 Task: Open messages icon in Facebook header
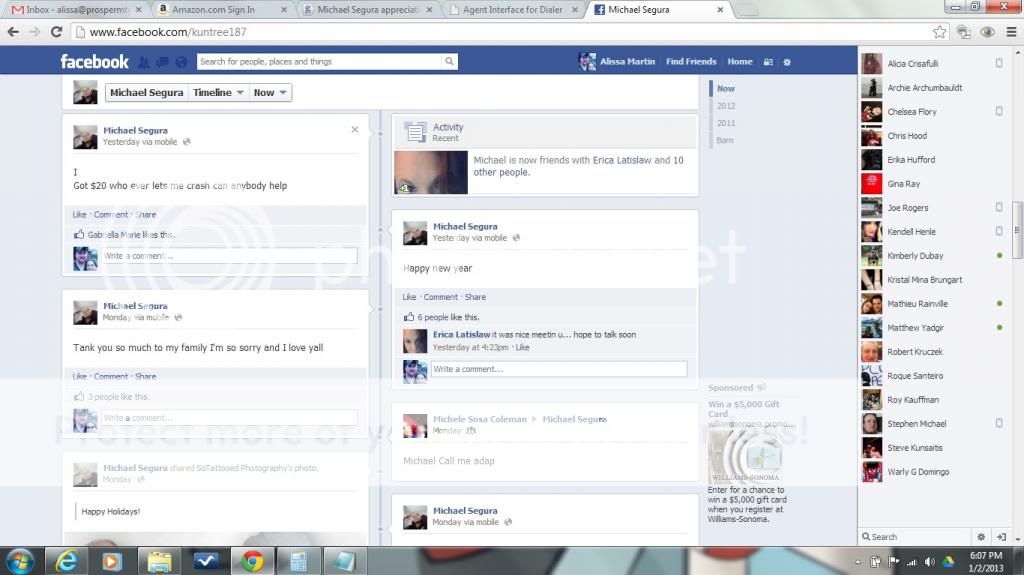pos(163,62)
